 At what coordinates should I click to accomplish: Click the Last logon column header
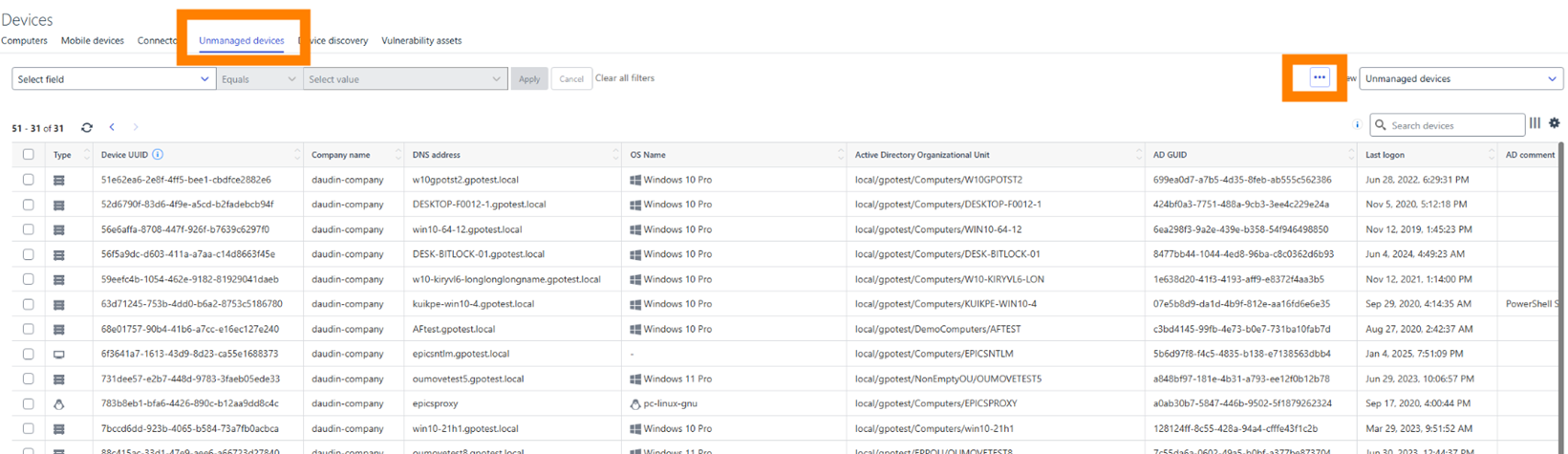(1385, 154)
